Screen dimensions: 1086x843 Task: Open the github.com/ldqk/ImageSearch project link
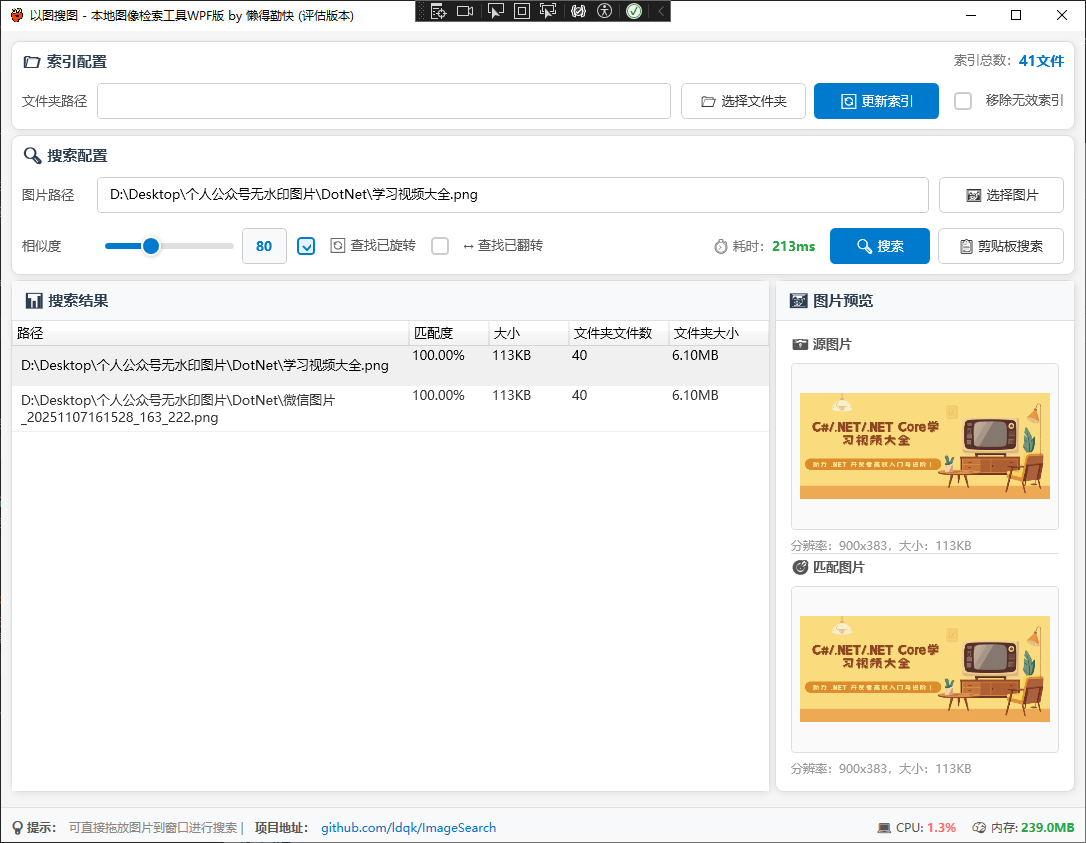click(x=408, y=827)
